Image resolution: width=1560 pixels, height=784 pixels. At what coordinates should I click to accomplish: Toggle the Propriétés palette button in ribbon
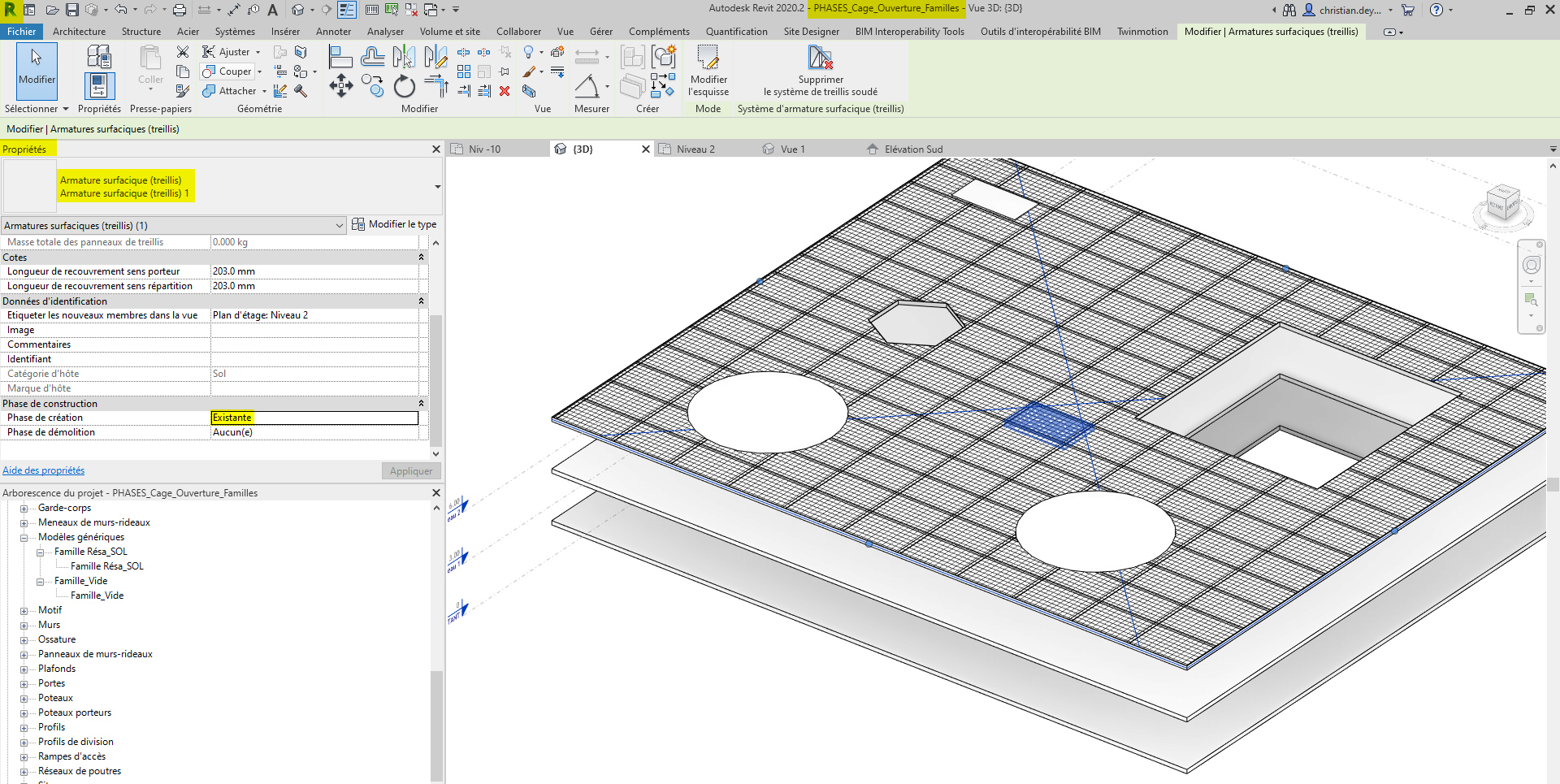coord(99,85)
